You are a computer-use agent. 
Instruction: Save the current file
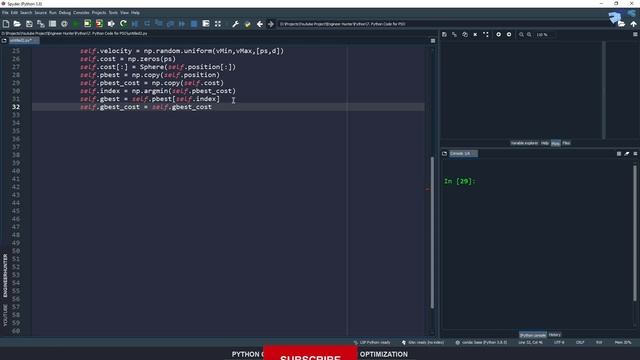coord(29,24)
